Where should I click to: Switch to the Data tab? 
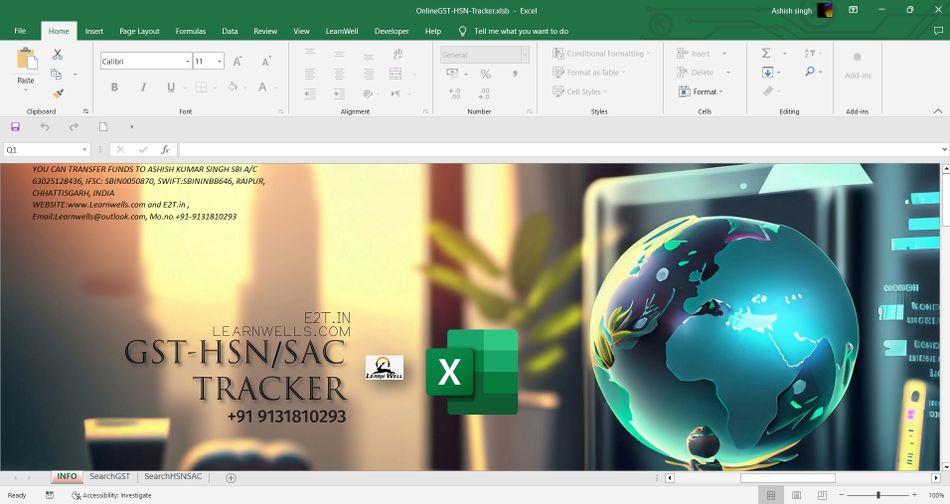[230, 31]
